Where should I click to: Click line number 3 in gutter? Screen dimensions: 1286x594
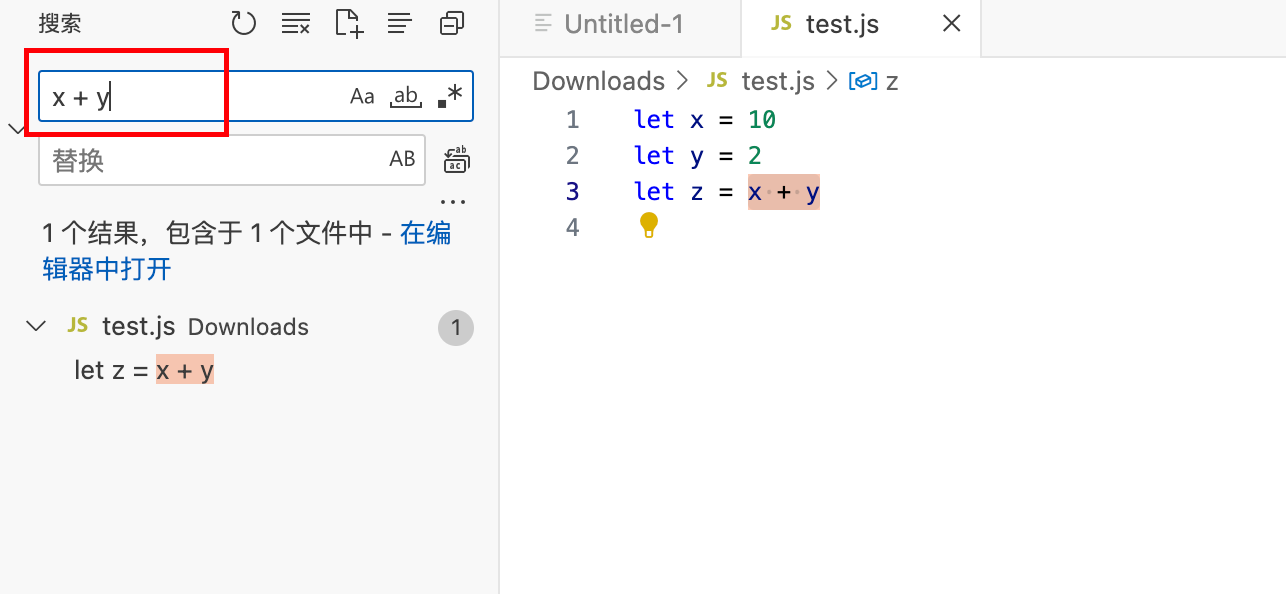tap(572, 191)
